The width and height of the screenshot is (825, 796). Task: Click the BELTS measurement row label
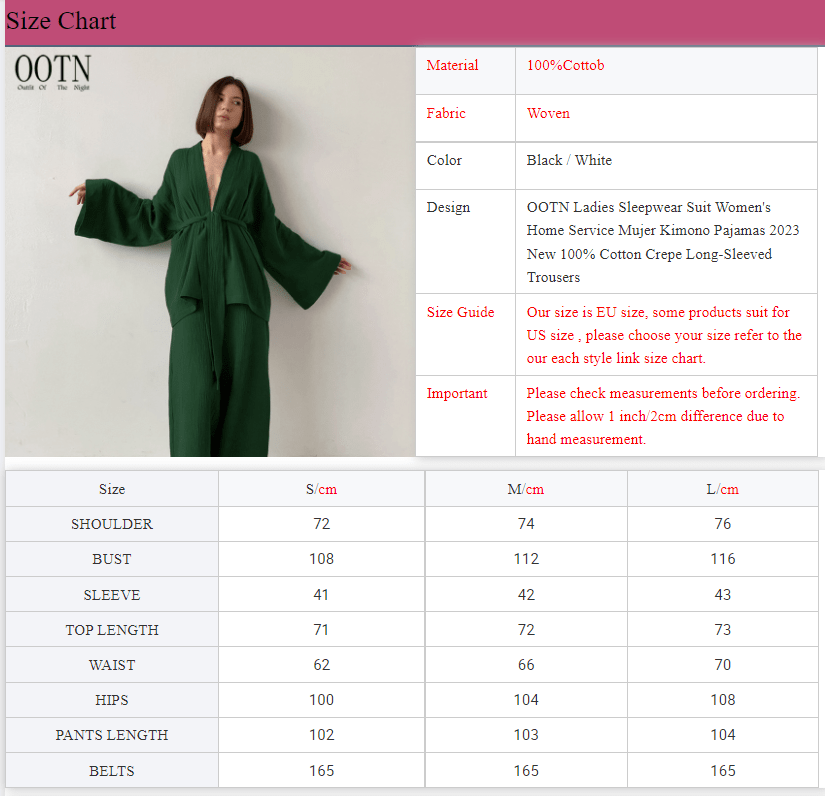(x=112, y=770)
